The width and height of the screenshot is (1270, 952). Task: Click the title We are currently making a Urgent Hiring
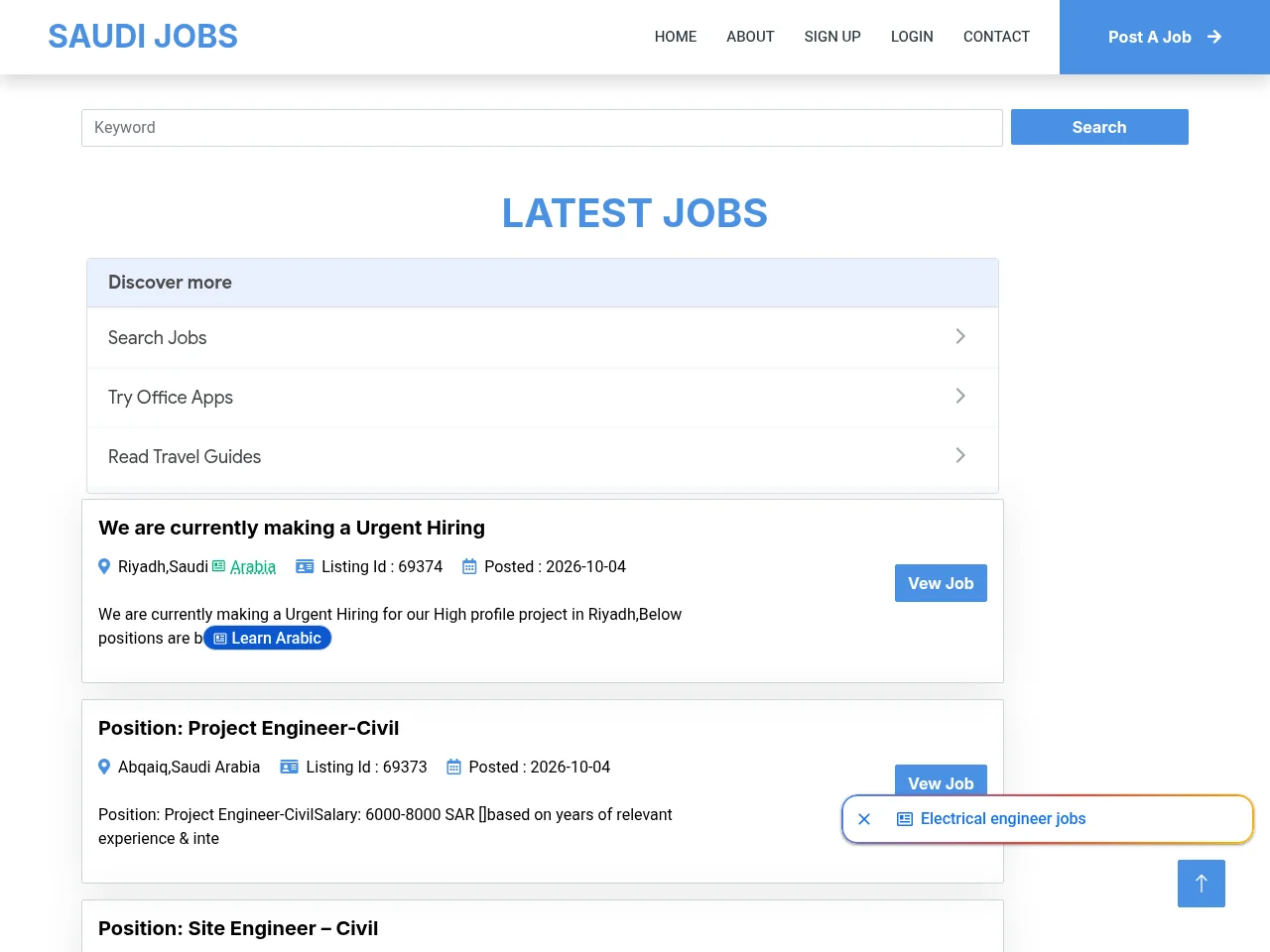(x=292, y=528)
